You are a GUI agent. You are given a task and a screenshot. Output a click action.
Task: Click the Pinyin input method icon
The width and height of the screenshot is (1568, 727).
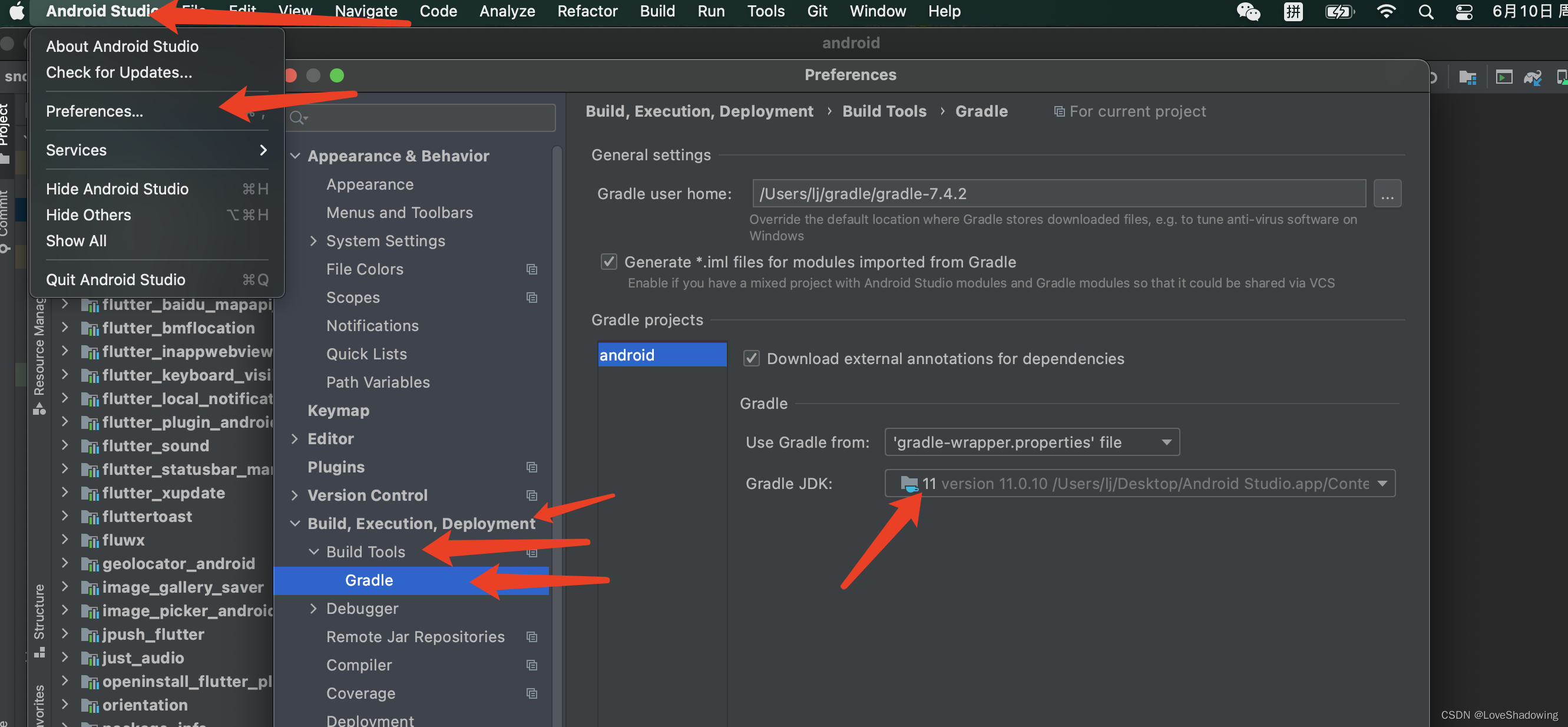tap(1293, 12)
